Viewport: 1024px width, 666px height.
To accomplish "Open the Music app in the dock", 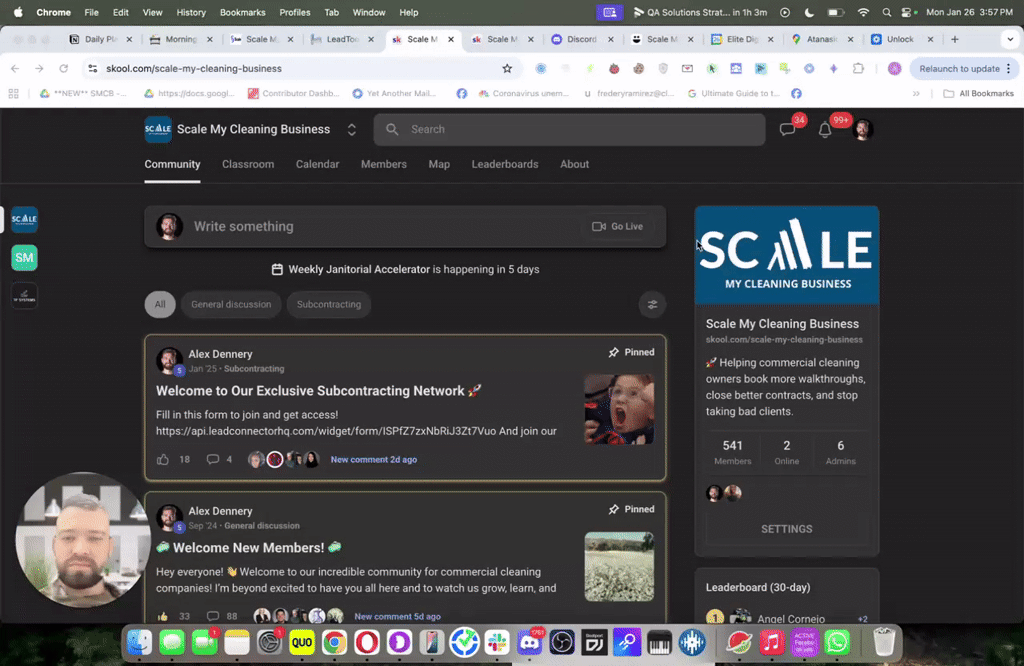I will (772, 642).
